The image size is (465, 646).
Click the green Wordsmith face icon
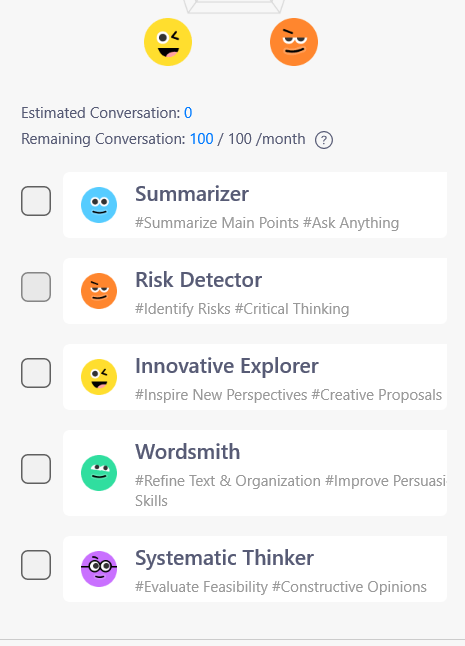pyautogui.click(x=99, y=473)
